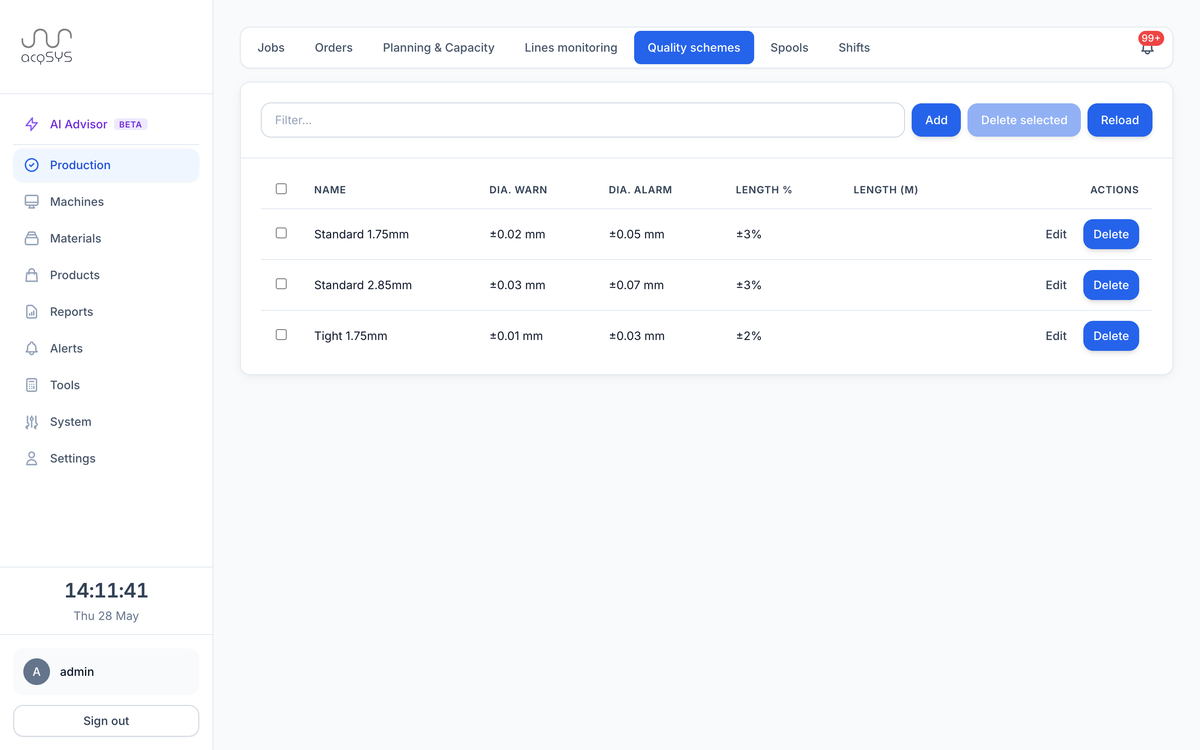Click the ±0.07 mm alarm value

(636, 285)
